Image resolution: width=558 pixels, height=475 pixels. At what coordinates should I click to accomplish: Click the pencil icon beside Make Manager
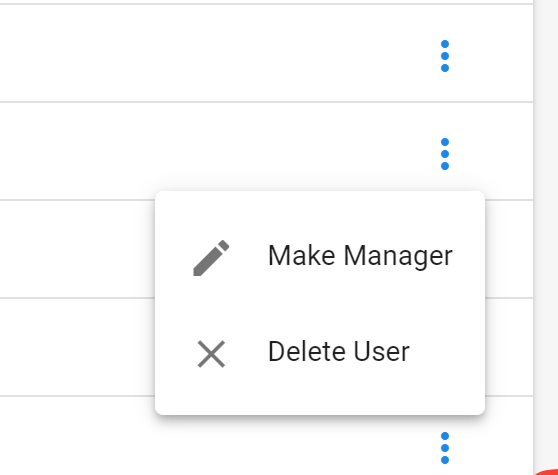tap(211, 258)
